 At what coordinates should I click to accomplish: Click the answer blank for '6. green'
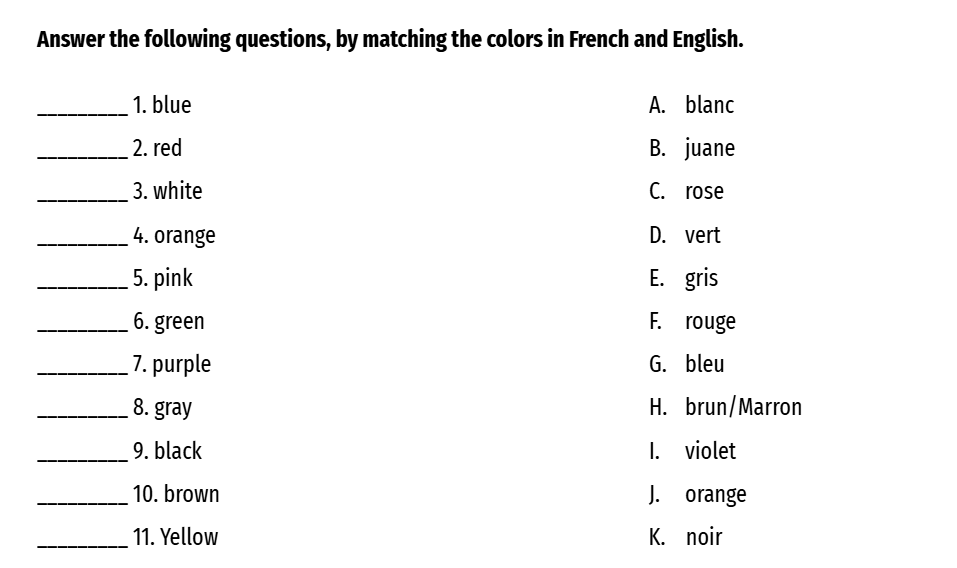[82, 324]
